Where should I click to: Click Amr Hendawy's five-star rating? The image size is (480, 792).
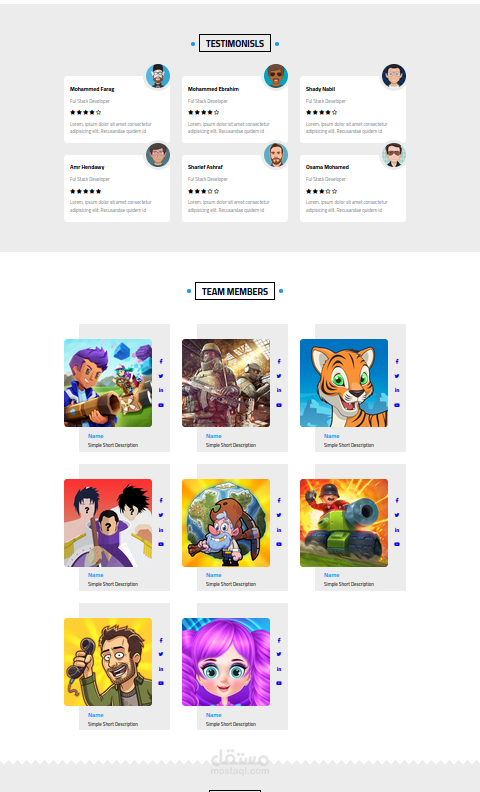pos(85,191)
